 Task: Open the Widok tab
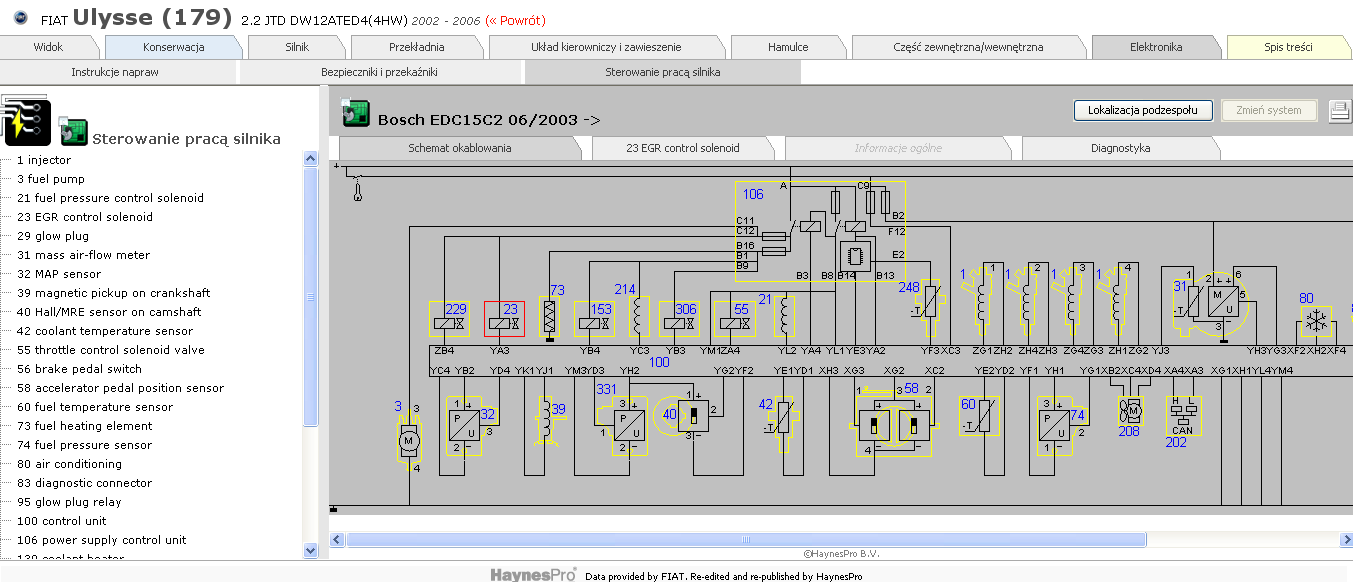click(x=48, y=47)
